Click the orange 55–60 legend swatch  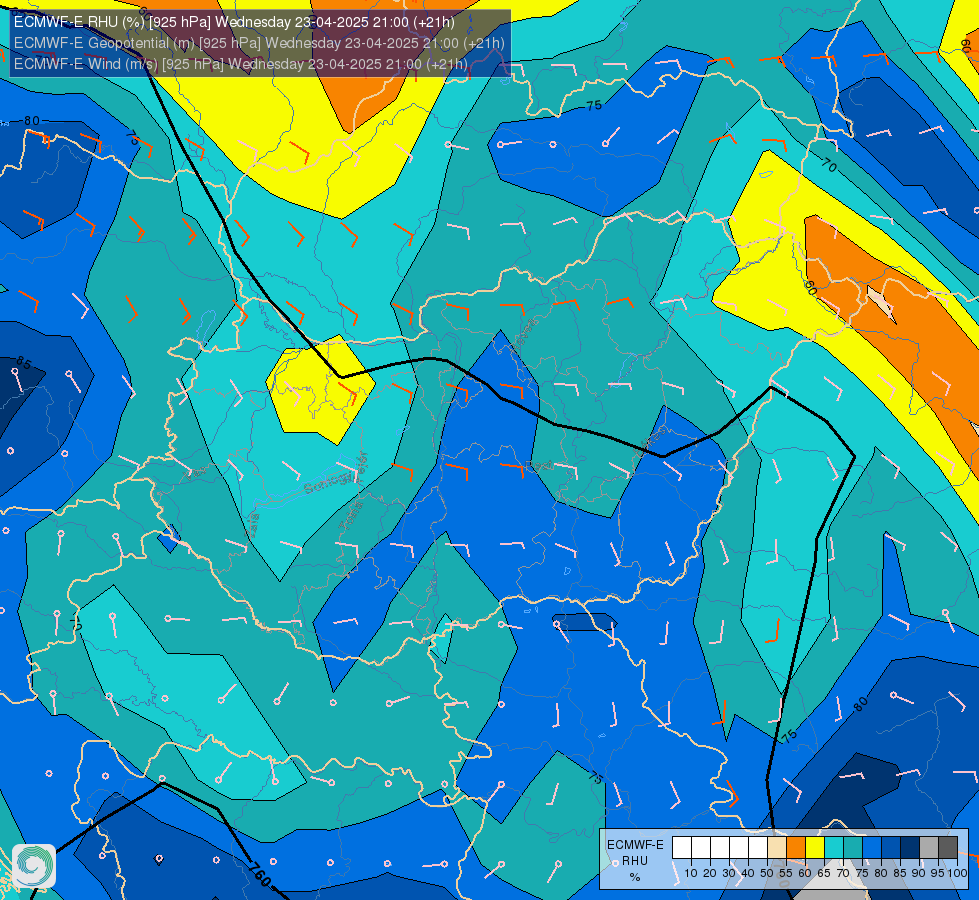click(x=796, y=848)
